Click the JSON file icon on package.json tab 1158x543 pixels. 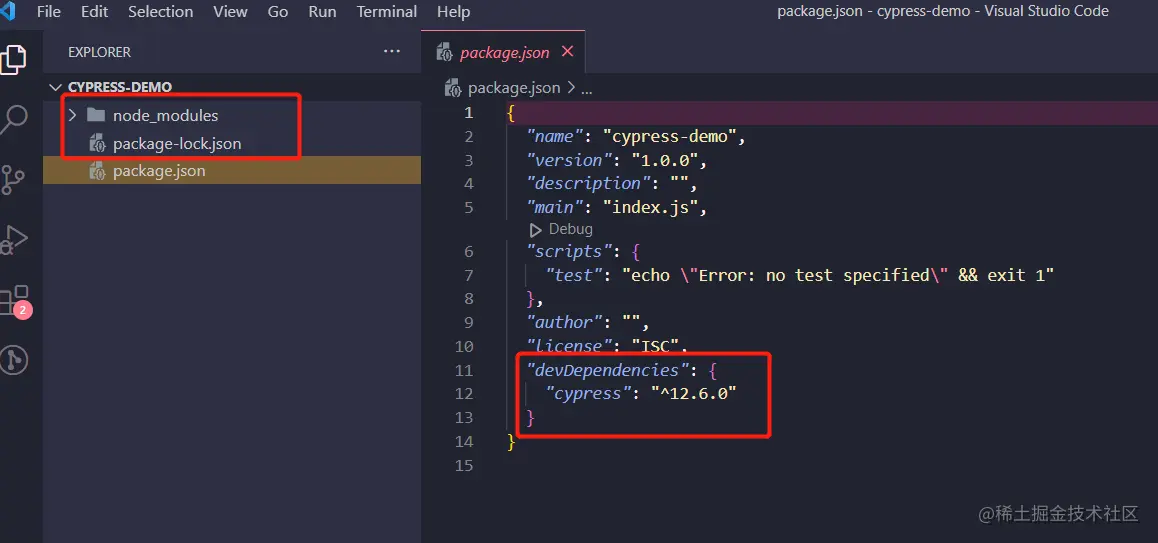click(445, 52)
